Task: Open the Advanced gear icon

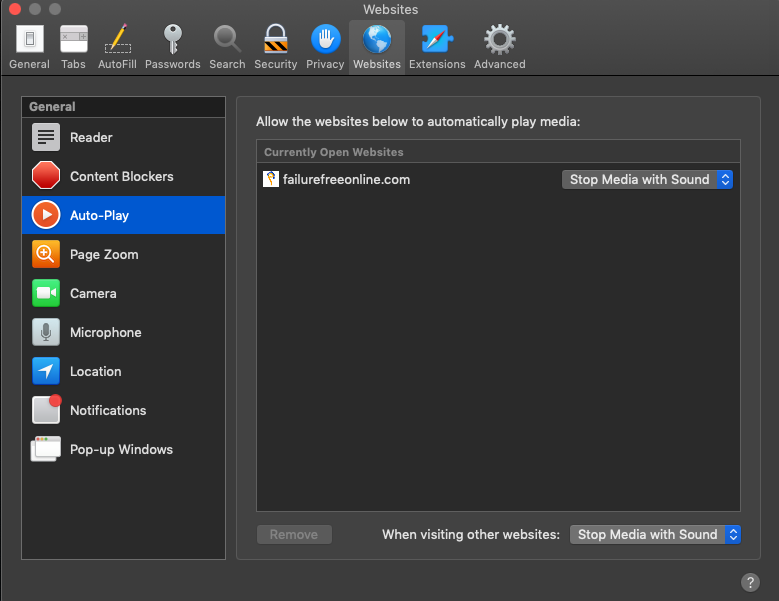Action: pyautogui.click(x=500, y=39)
